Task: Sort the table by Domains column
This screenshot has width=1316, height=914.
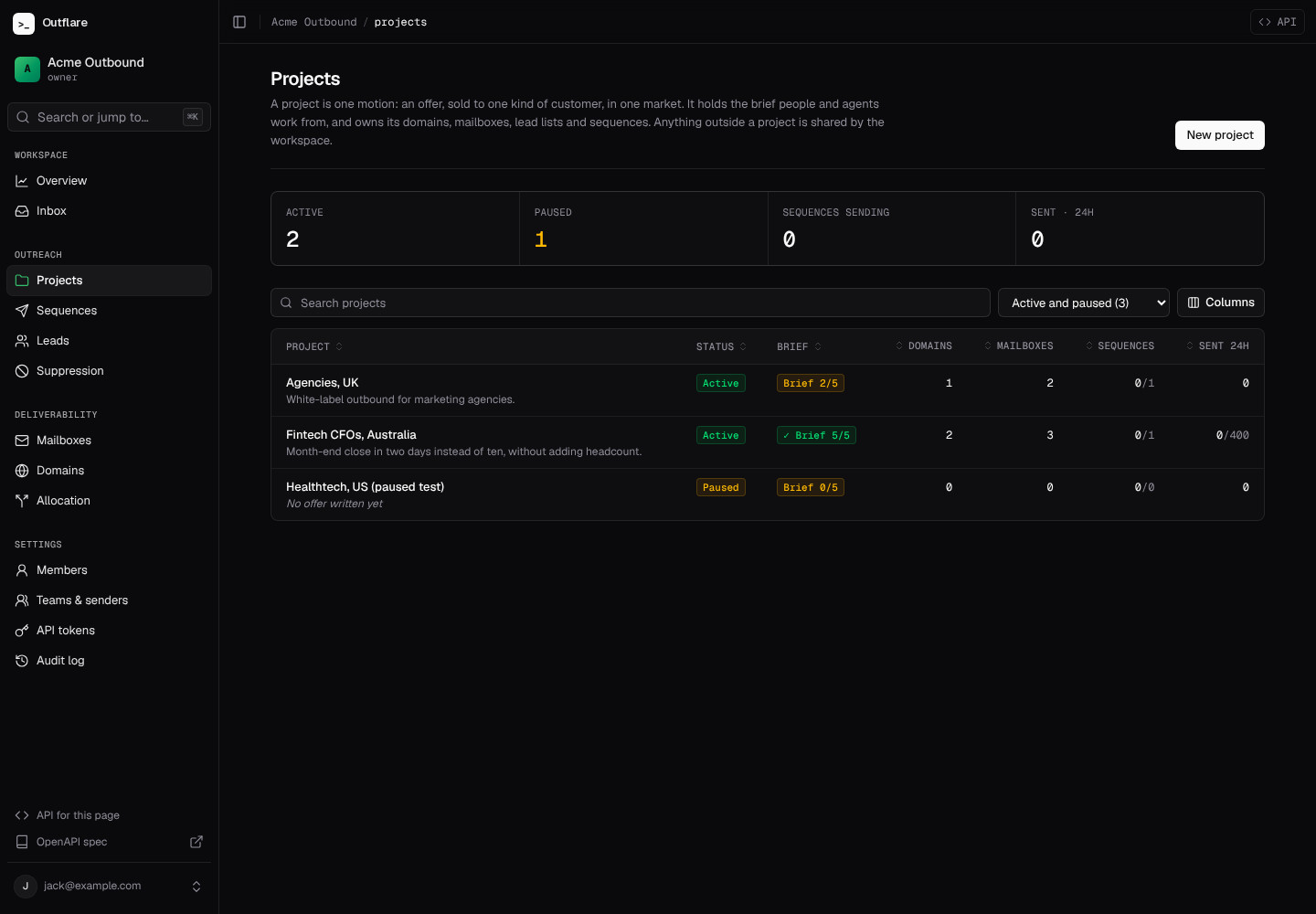Action: (923, 346)
